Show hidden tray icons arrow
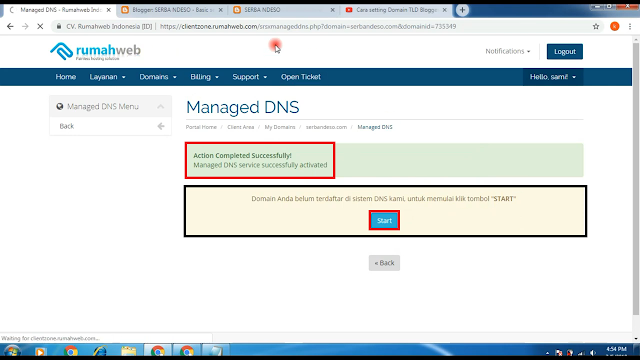This screenshot has height=360, width=640. 547,353
